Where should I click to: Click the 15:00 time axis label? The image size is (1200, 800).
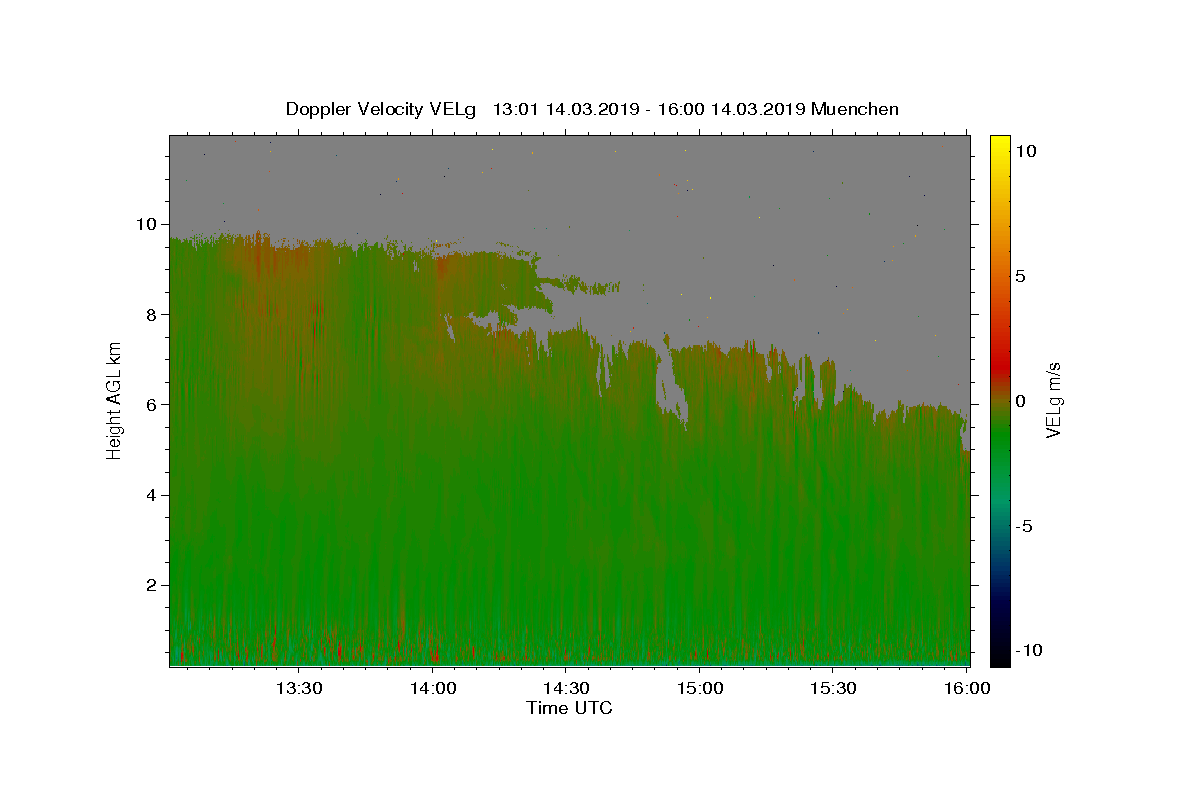tap(700, 688)
